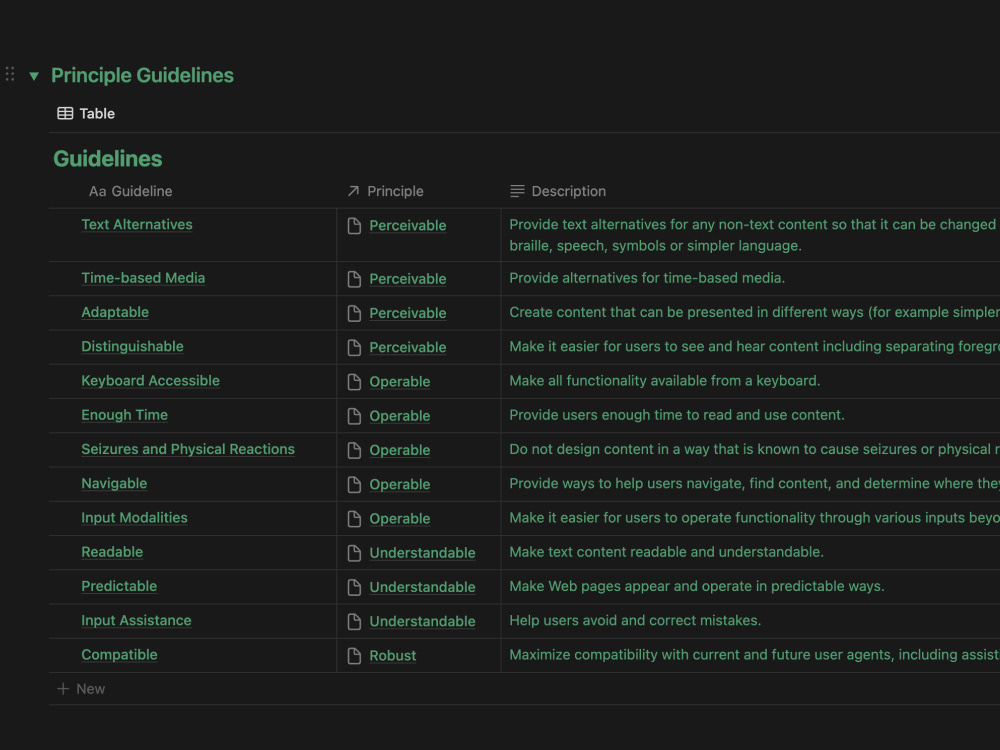The height and width of the screenshot is (750, 1000).
Task: Click the plus icon to add new row
Action: pos(62,689)
